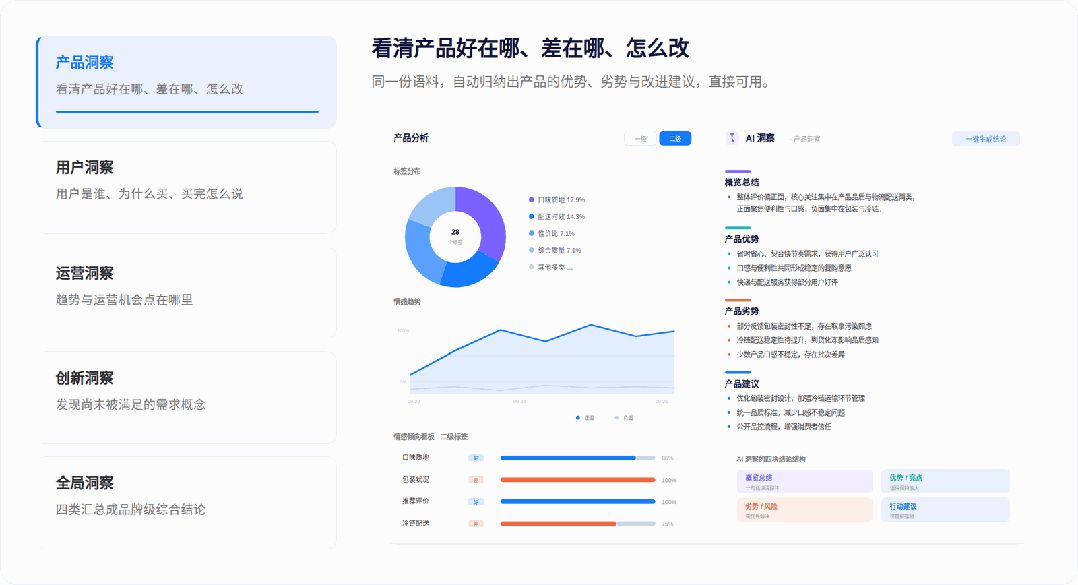
Task: Click the 劣势 / 风险 card
Action: click(x=804, y=510)
